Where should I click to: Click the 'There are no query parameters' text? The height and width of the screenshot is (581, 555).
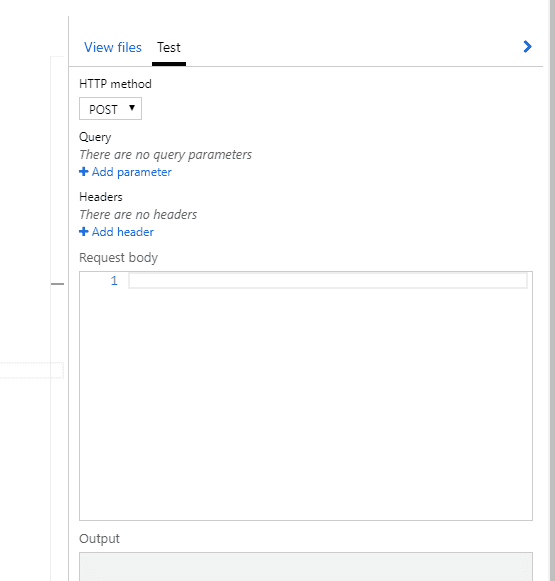point(166,155)
